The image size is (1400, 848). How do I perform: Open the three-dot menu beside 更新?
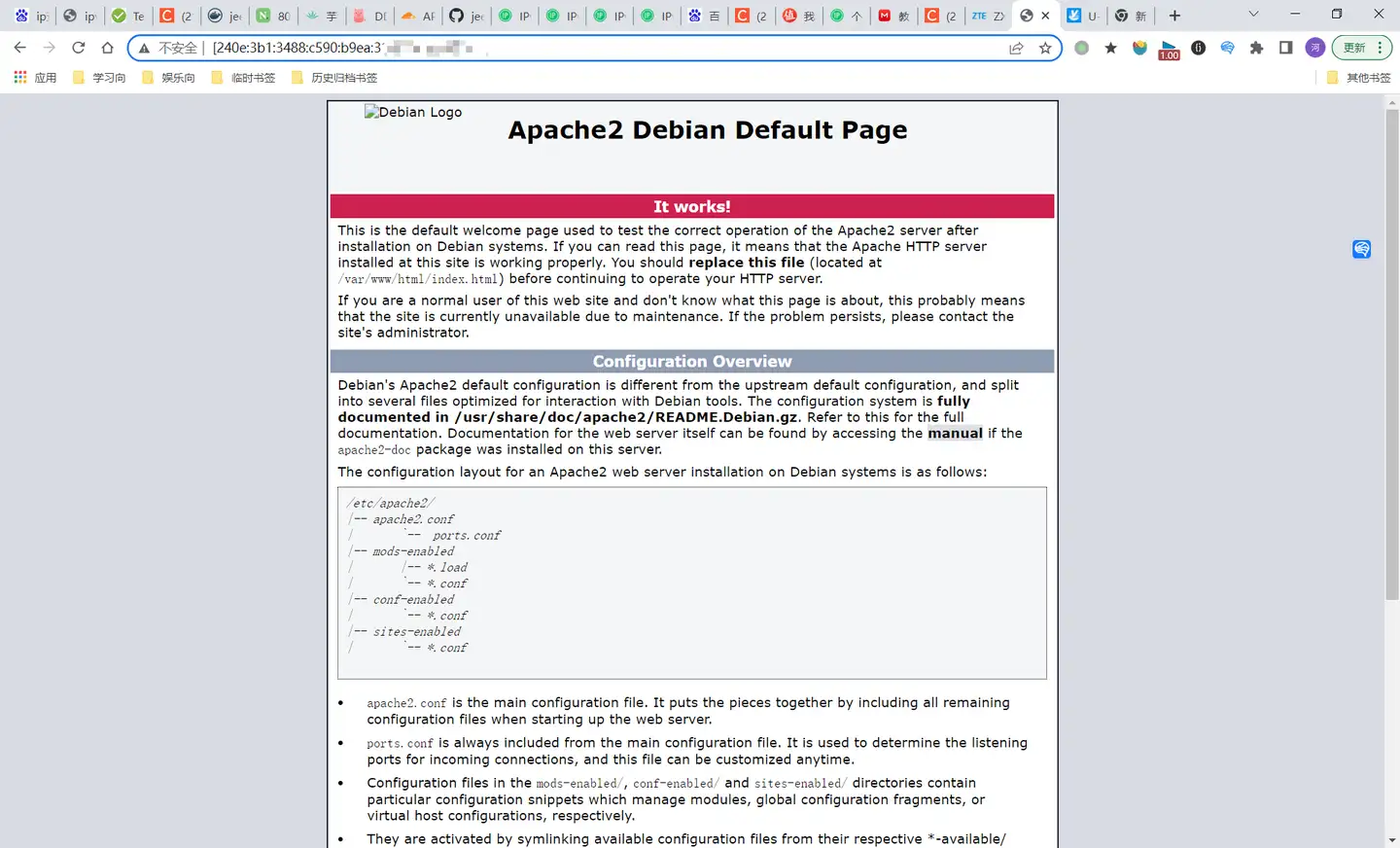point(1381,48)
